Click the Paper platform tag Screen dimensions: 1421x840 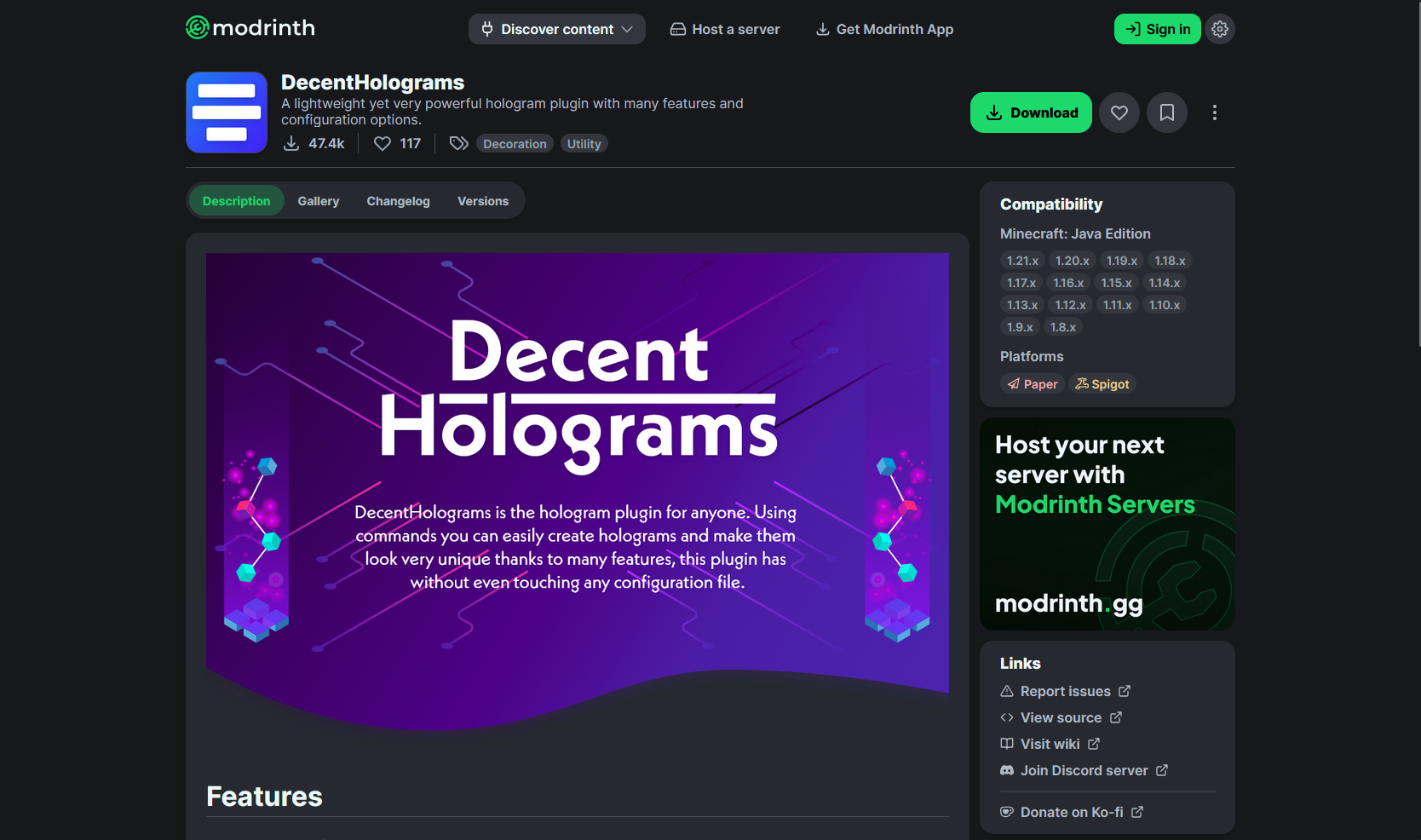1033,384
